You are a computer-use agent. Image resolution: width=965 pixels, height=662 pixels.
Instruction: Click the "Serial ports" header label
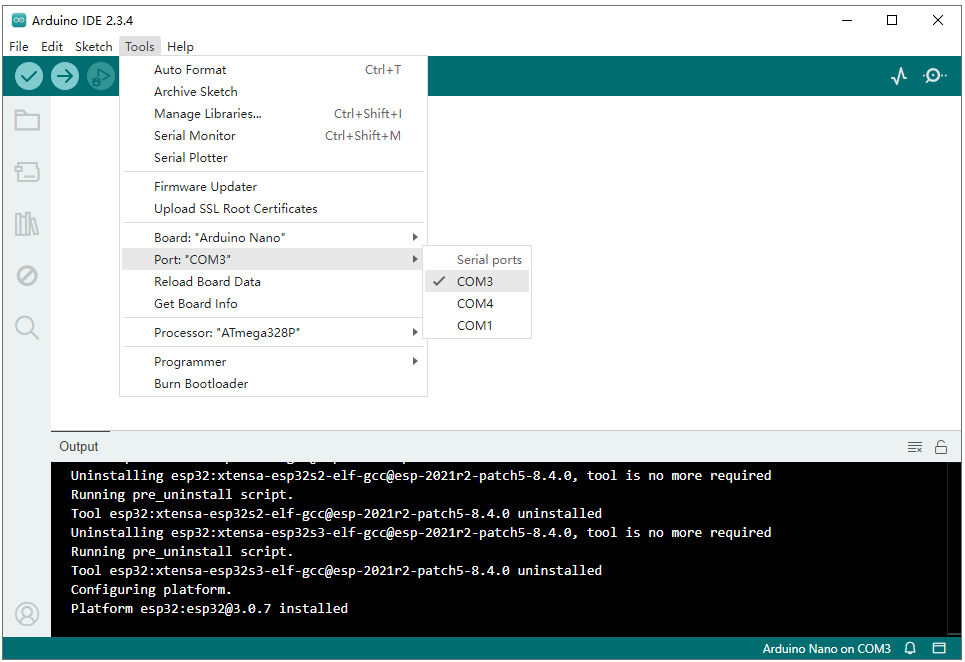[489, 260]
